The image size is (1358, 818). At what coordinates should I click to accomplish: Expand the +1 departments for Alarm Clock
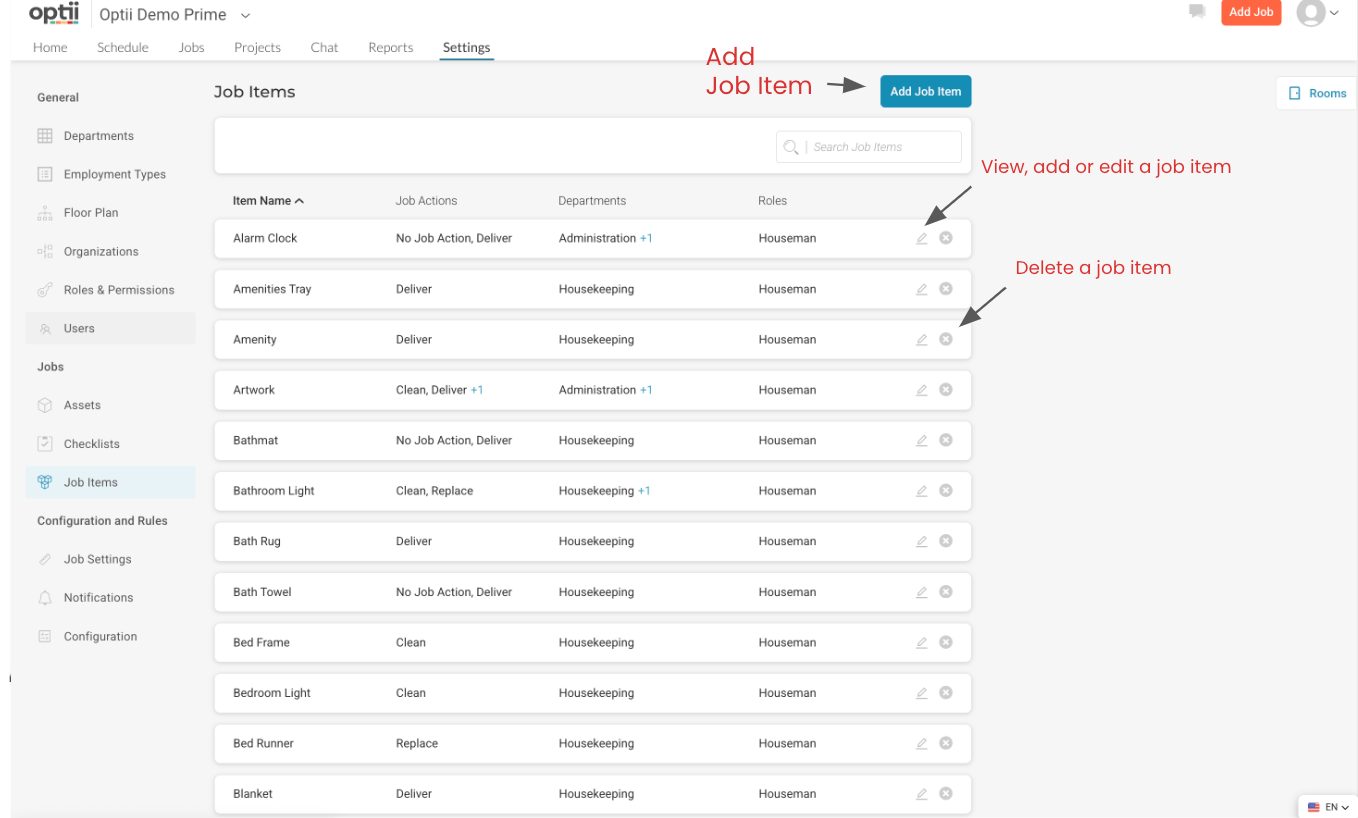(646, 238)
